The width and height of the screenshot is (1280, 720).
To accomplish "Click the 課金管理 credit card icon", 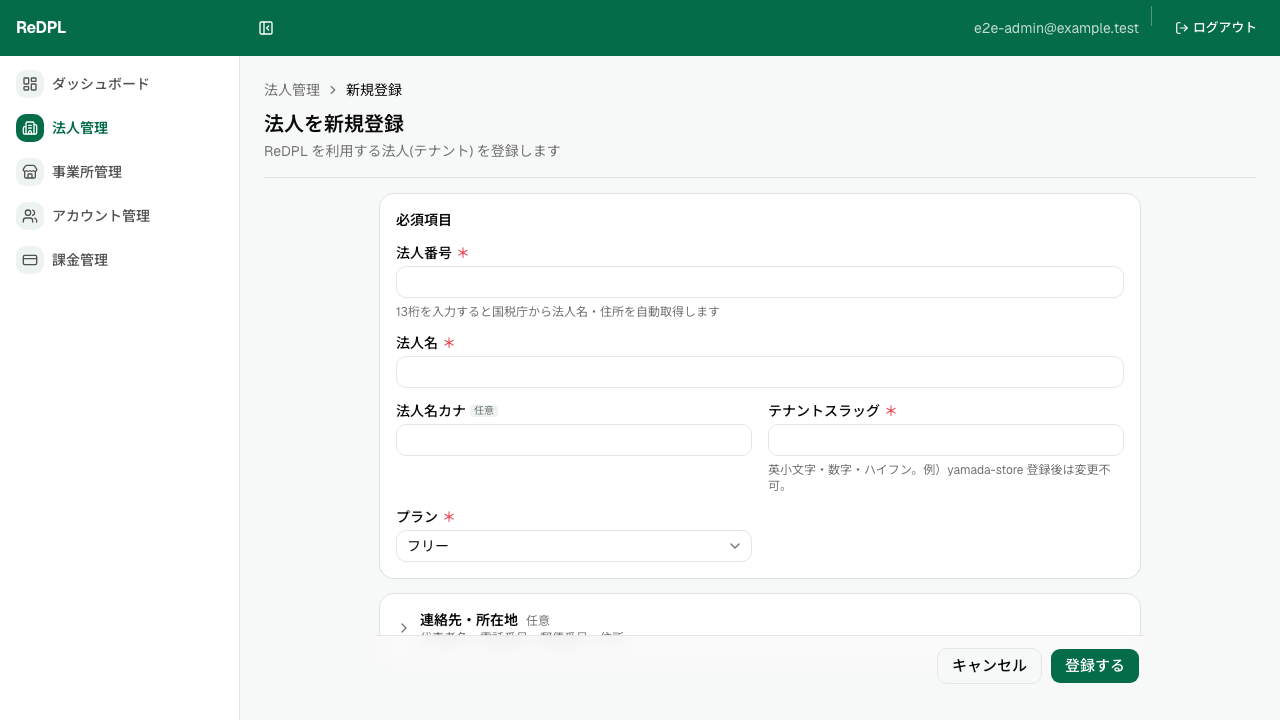I will [x=30, y=260].
